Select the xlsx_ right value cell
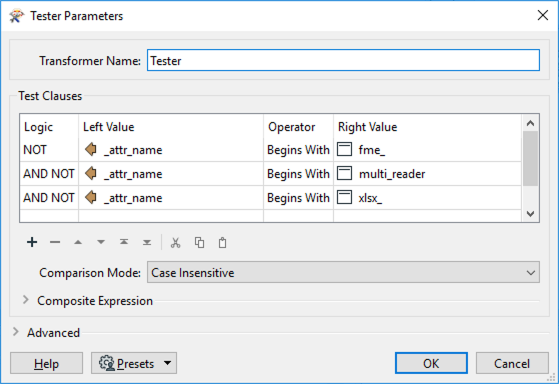Image resolution: width=559 pixels, height=384 pixels. click(427, 198)
